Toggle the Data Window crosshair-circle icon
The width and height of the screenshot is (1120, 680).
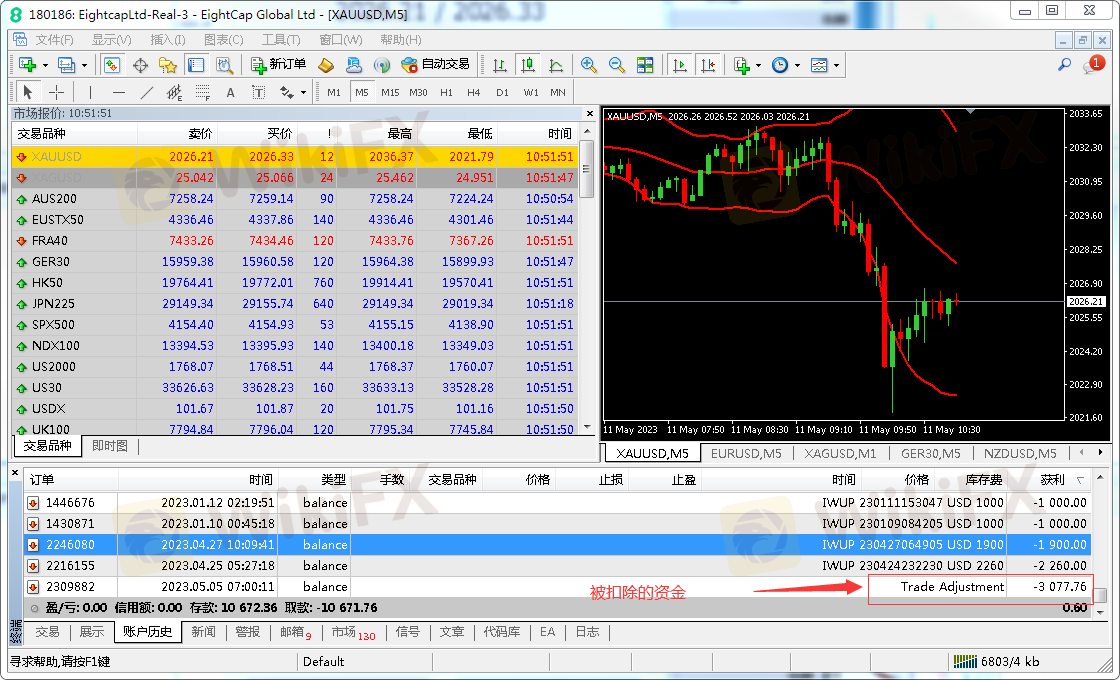tap(140, 65)
